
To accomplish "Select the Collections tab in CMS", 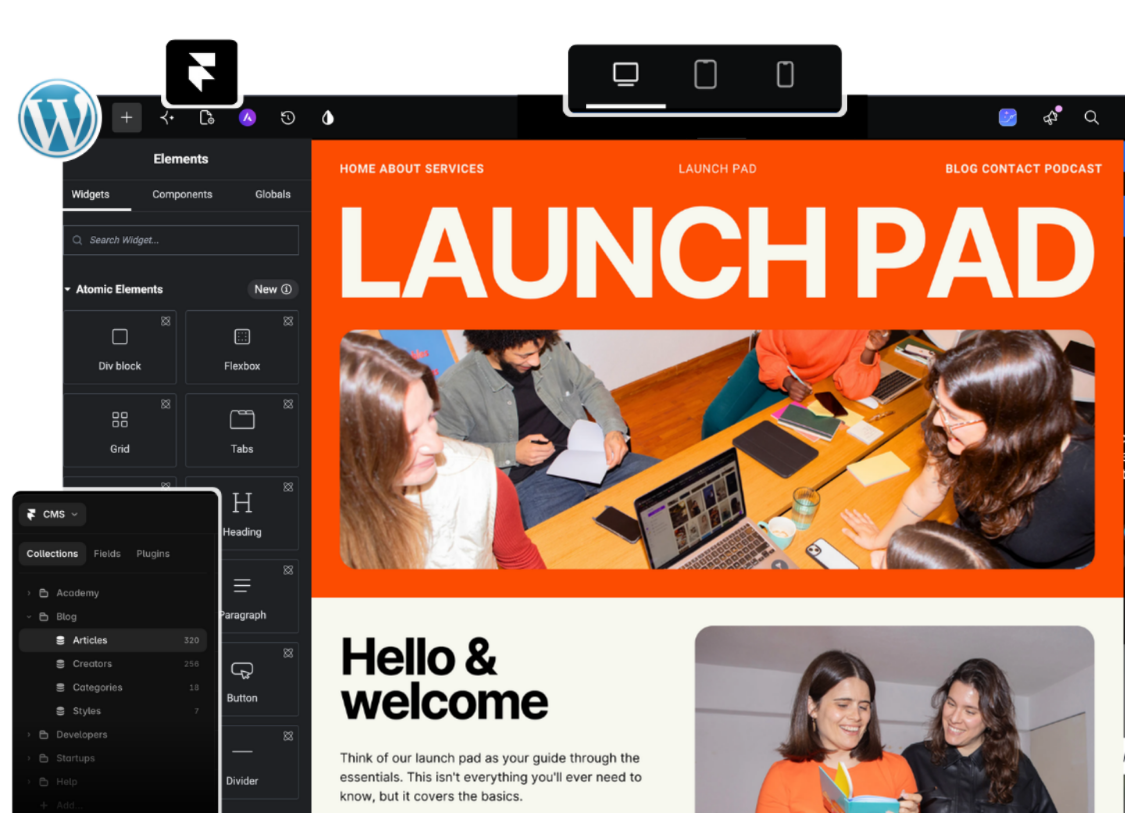I will pyautogui.click(x=52, y=553).
